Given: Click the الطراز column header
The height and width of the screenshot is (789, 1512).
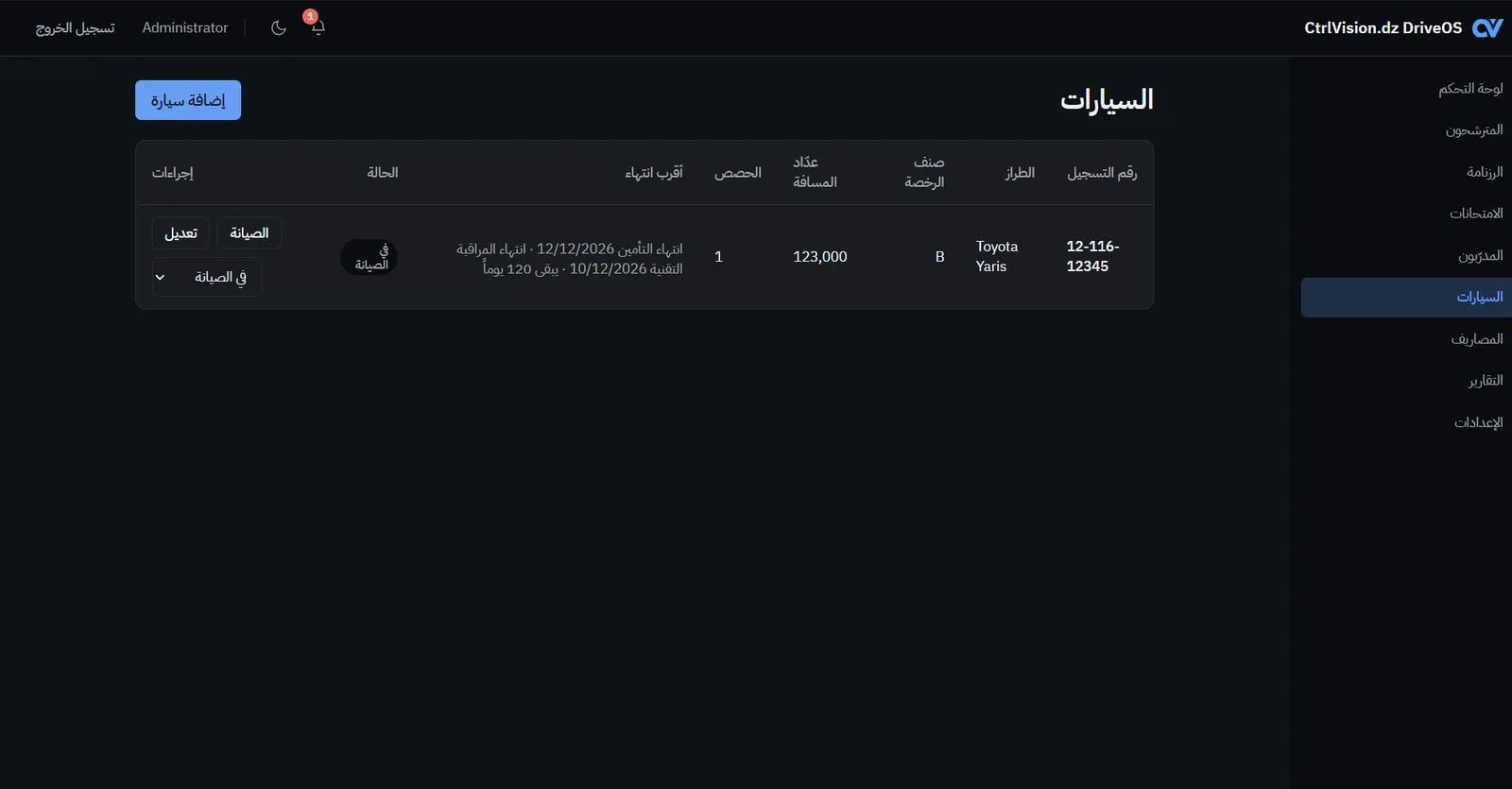Looking at the screenshot, I should point(1020,173).
